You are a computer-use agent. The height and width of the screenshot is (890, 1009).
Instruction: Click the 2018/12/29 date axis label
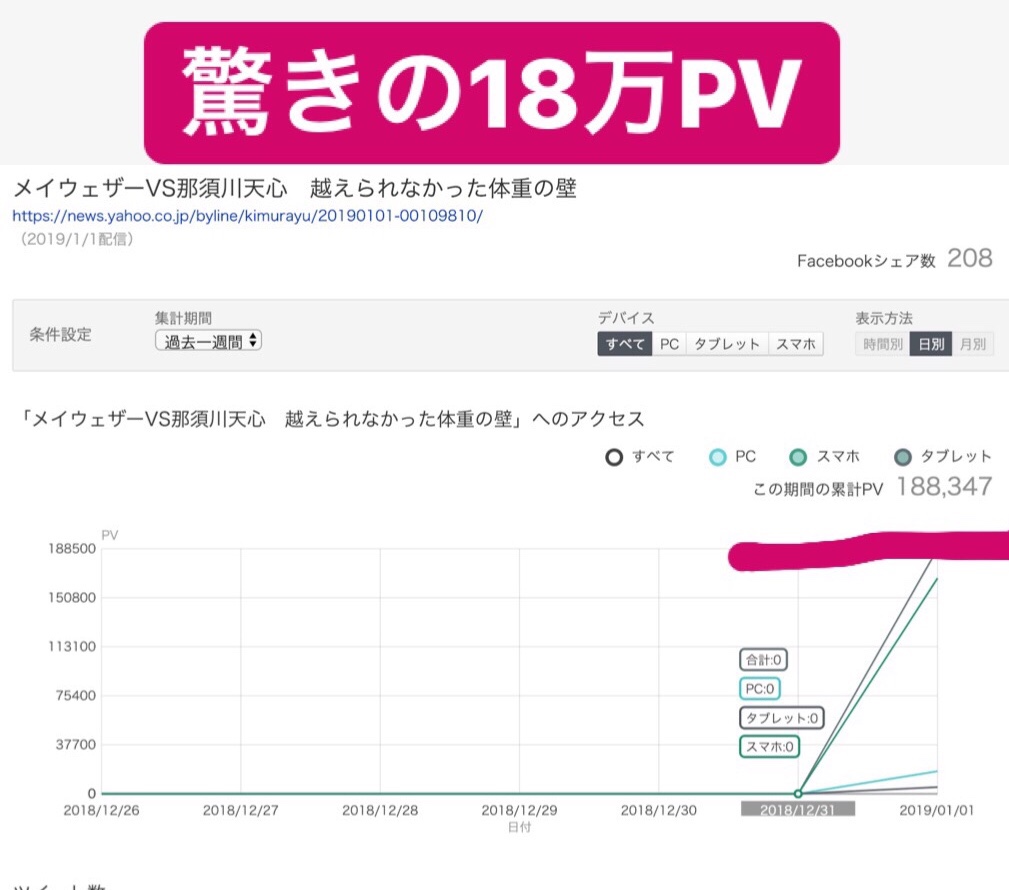coord(519,810)
